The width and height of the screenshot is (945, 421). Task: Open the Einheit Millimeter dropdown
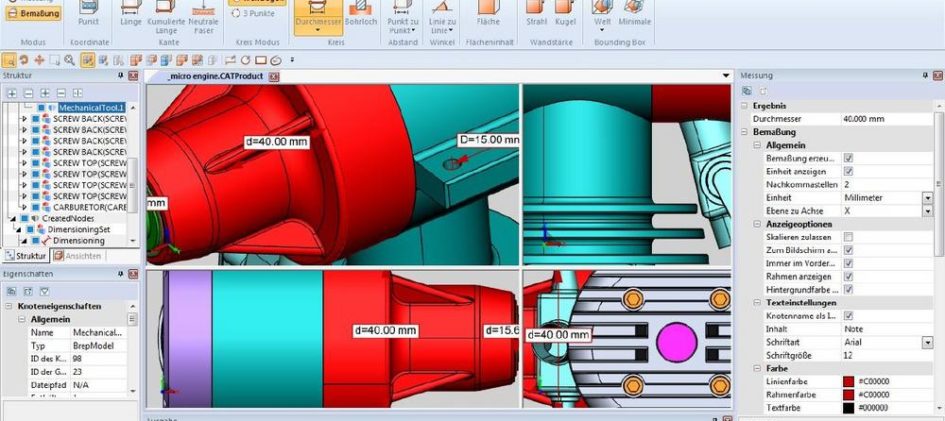pos(927,198)
